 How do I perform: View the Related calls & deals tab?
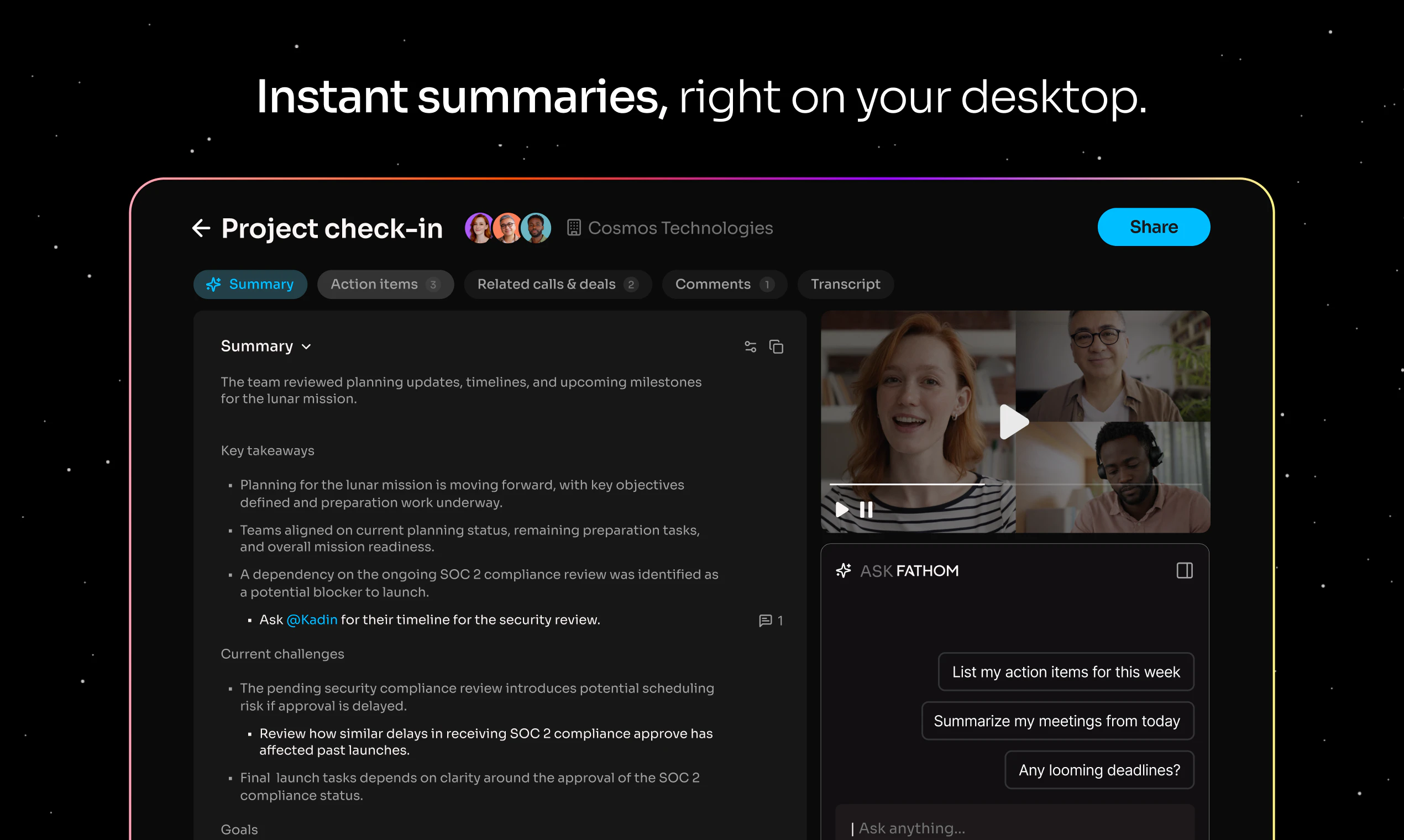[547, 284]
